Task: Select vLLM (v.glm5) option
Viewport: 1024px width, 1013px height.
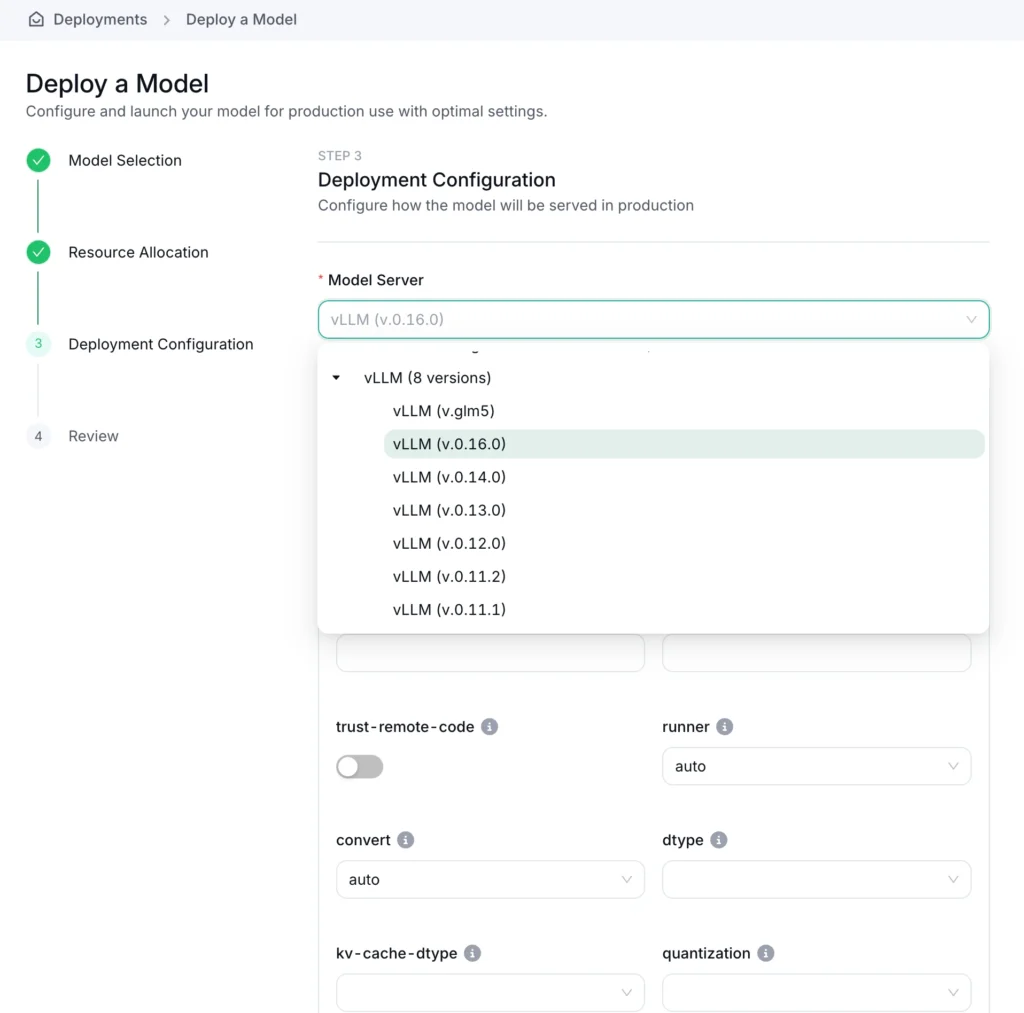Action: click(x=444, y=411)
